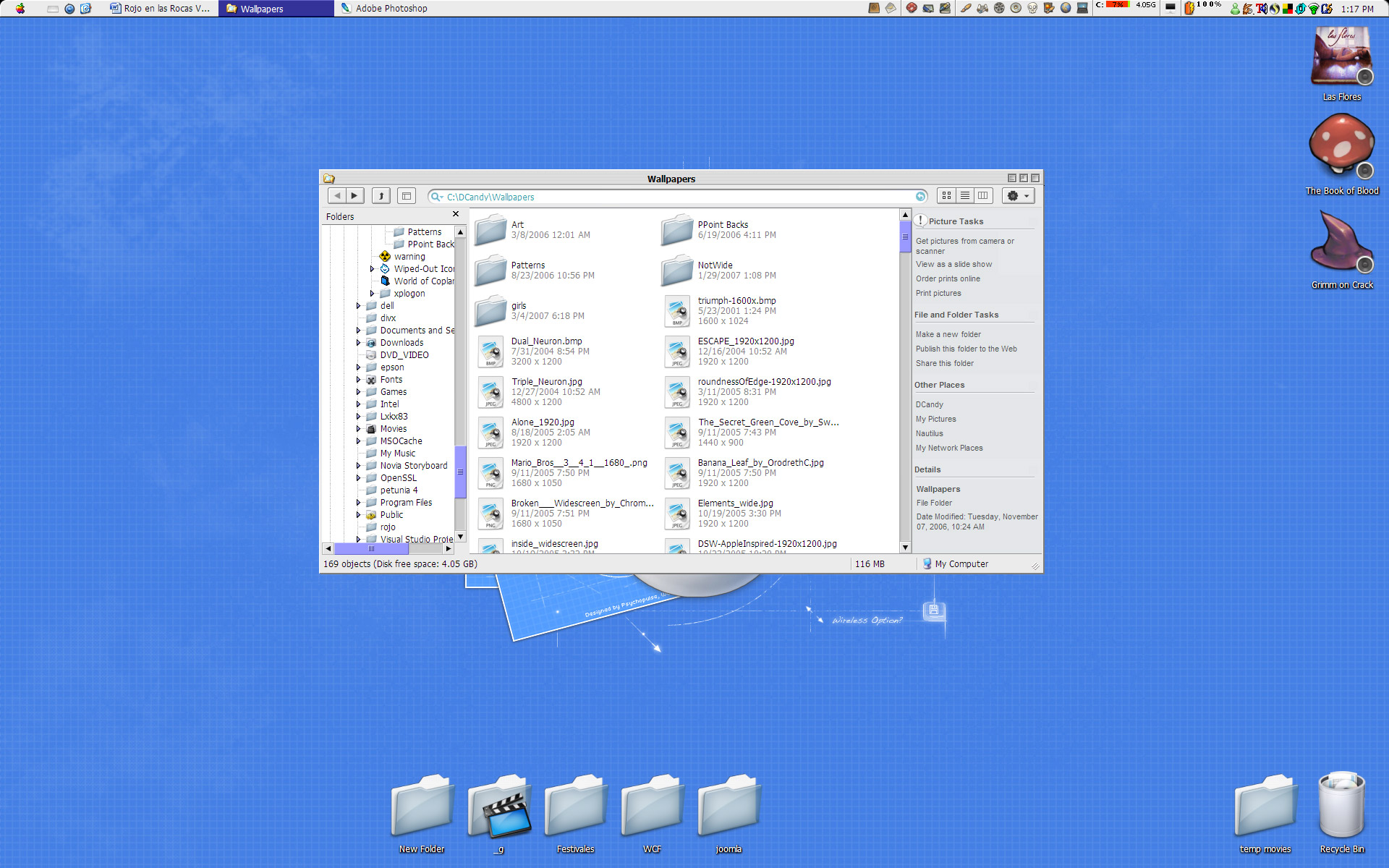The image size is (1389, 868).
Task: Click the search bar magnifier icon
Action: pyautogui.click(x=437, y=197)
